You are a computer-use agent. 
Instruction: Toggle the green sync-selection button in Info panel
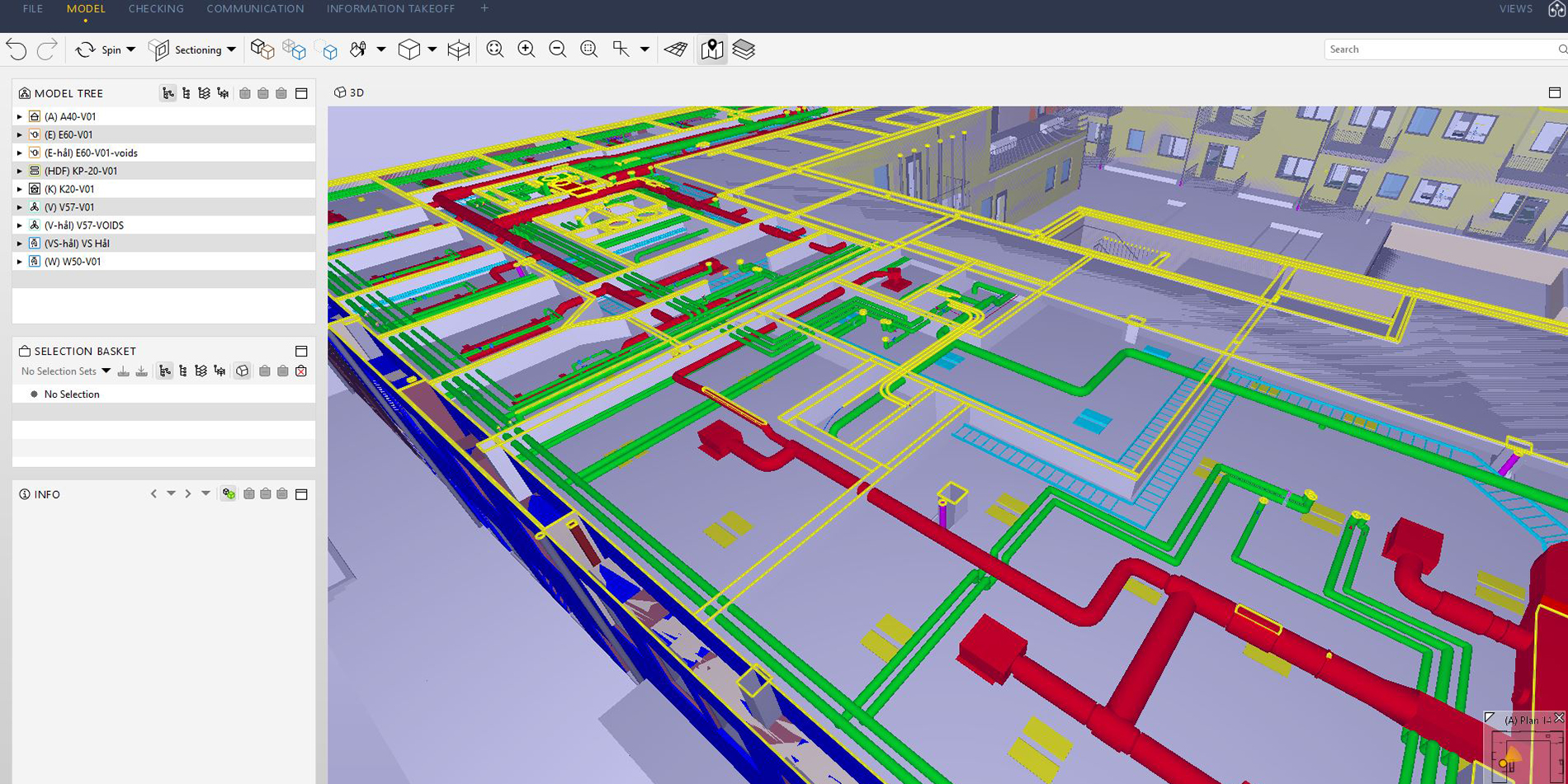(229, 494)
